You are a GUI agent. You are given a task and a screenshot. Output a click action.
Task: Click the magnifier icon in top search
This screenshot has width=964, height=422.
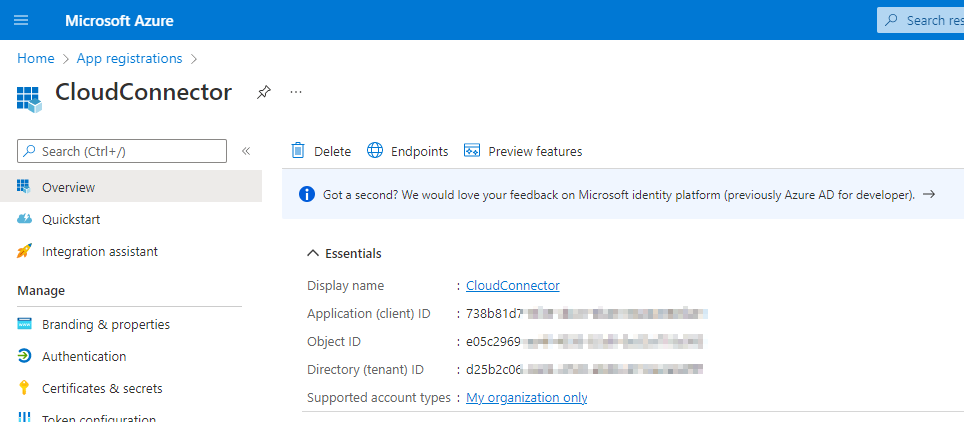coord(891,20)
